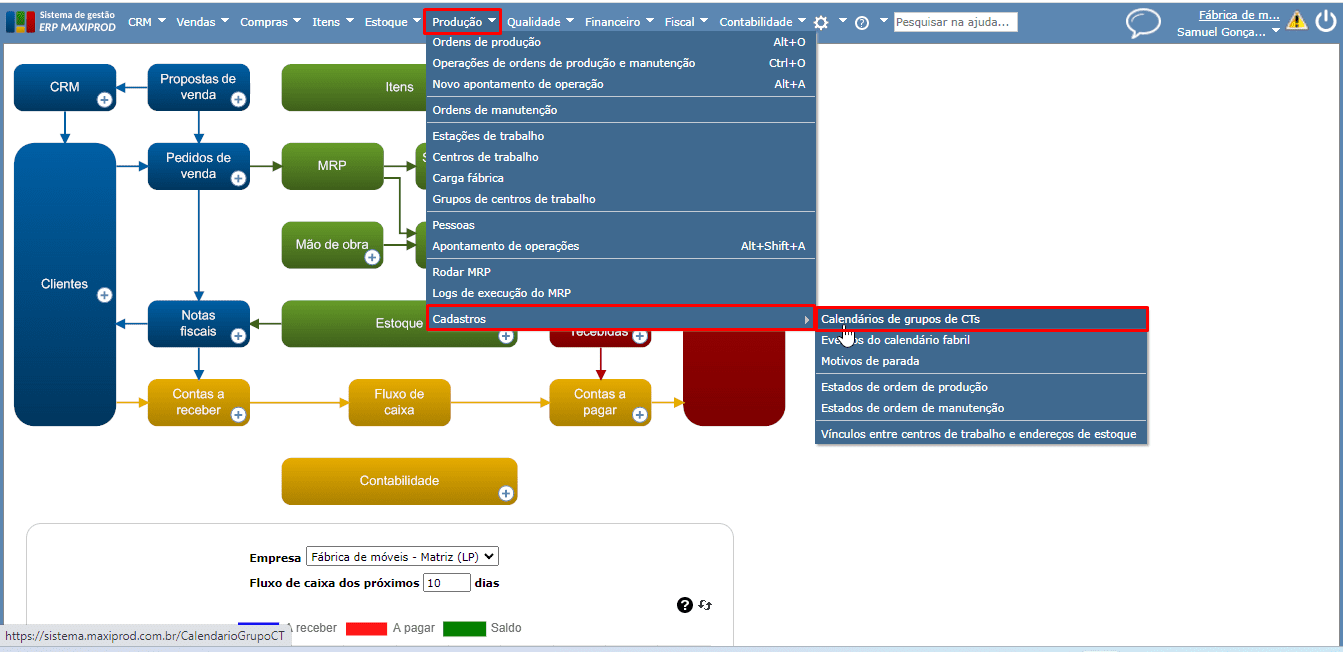
Task: Select Ordens de produção menu item
Action: click(x=621, y=42)
